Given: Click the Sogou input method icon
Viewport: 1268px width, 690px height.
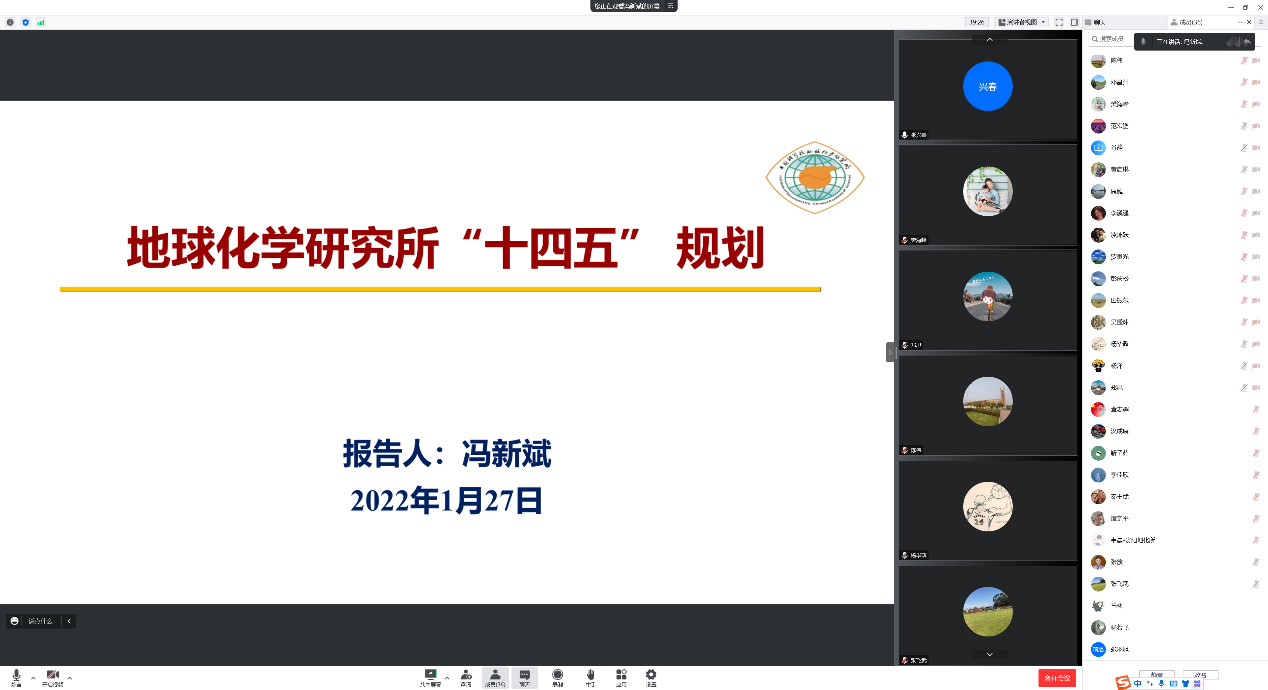Looking at the screenshot, I should tap(1123, 683).
